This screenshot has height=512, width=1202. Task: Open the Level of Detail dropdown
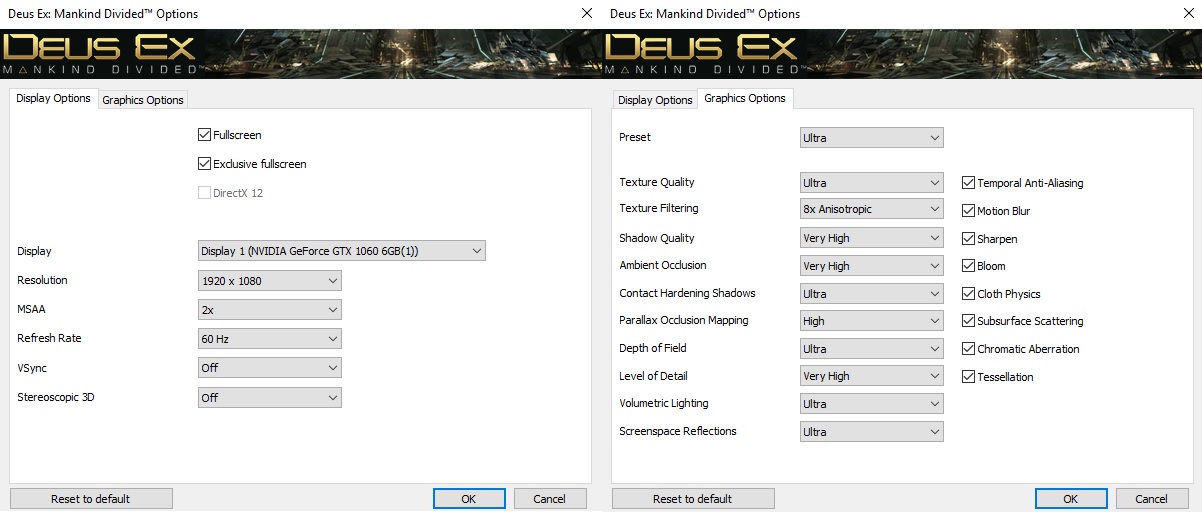[x=872, y=376]
